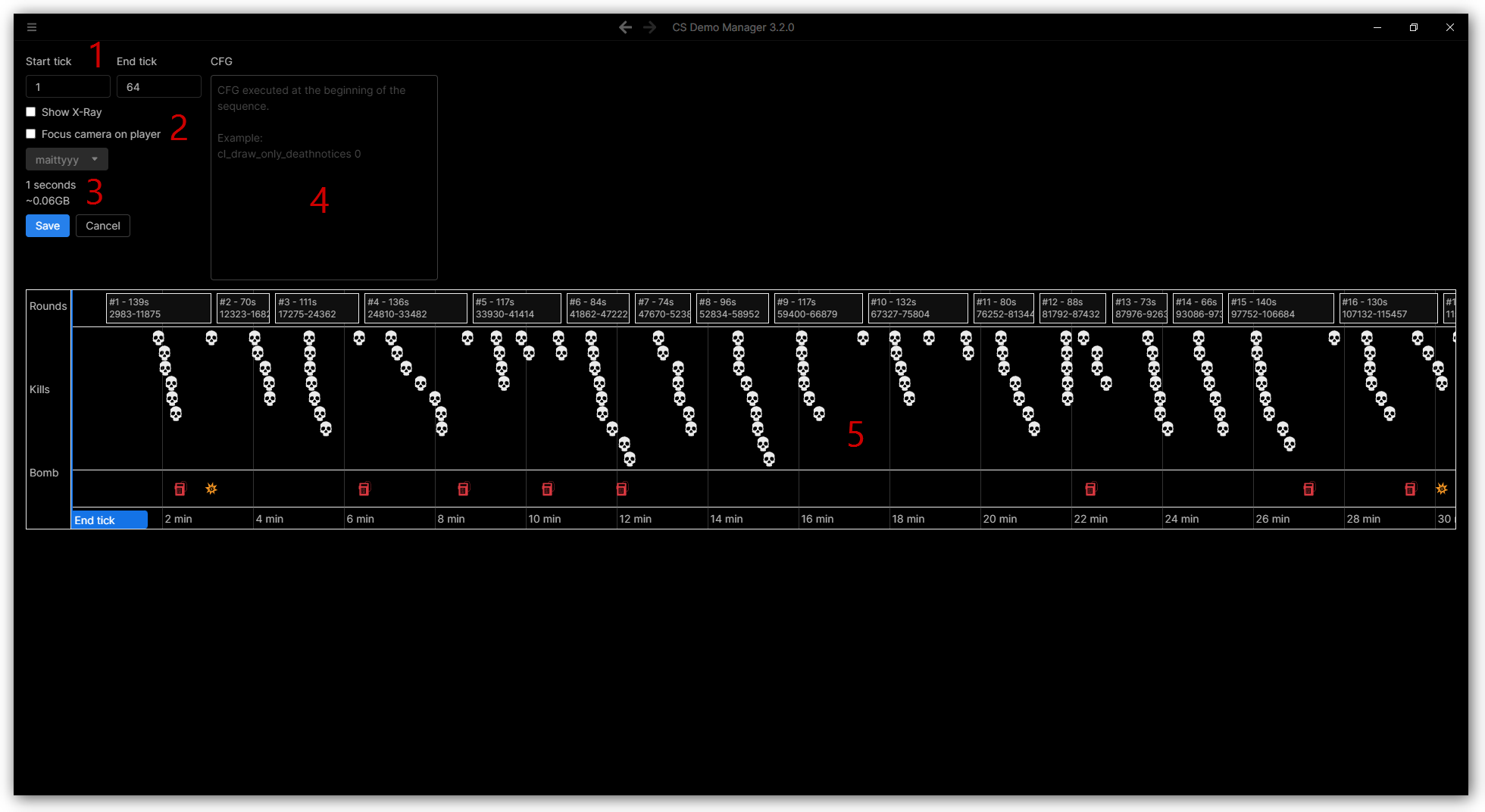Viewport: 1485px width, 812px height.
Task: Click lone skull right of 2 min
Action: (x=211, y=338)
